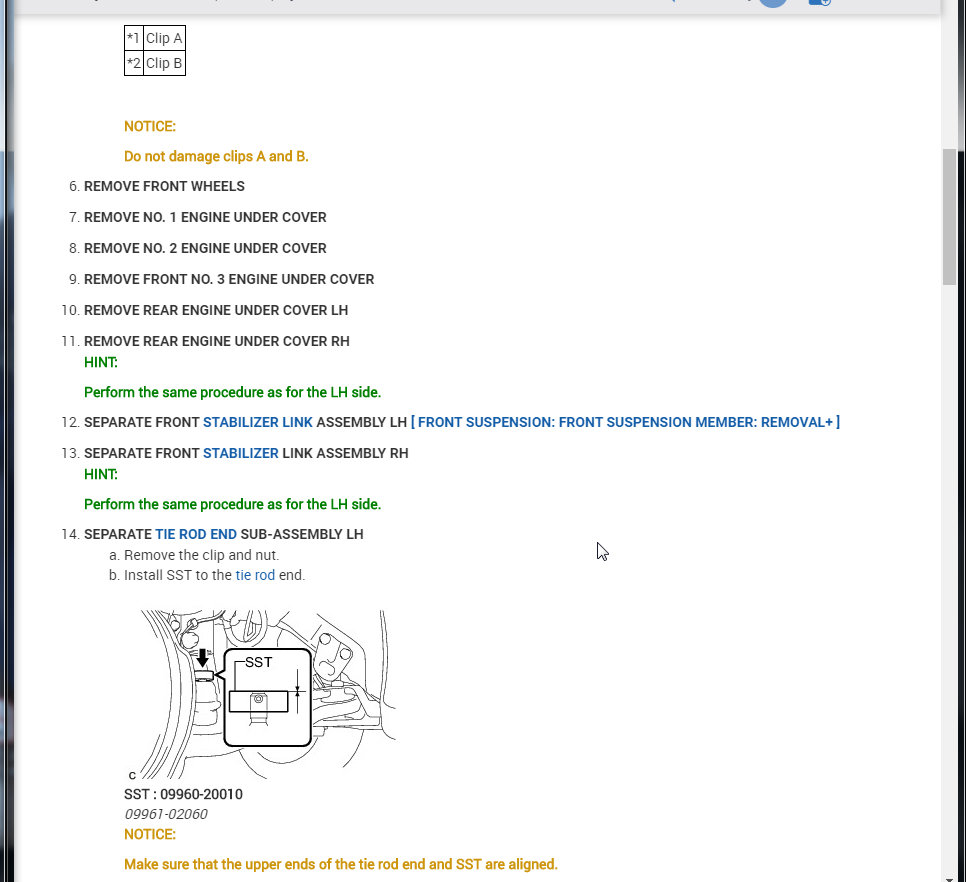
Task: Click the 'SST' label inside the diagram
Action: [259, 663]
